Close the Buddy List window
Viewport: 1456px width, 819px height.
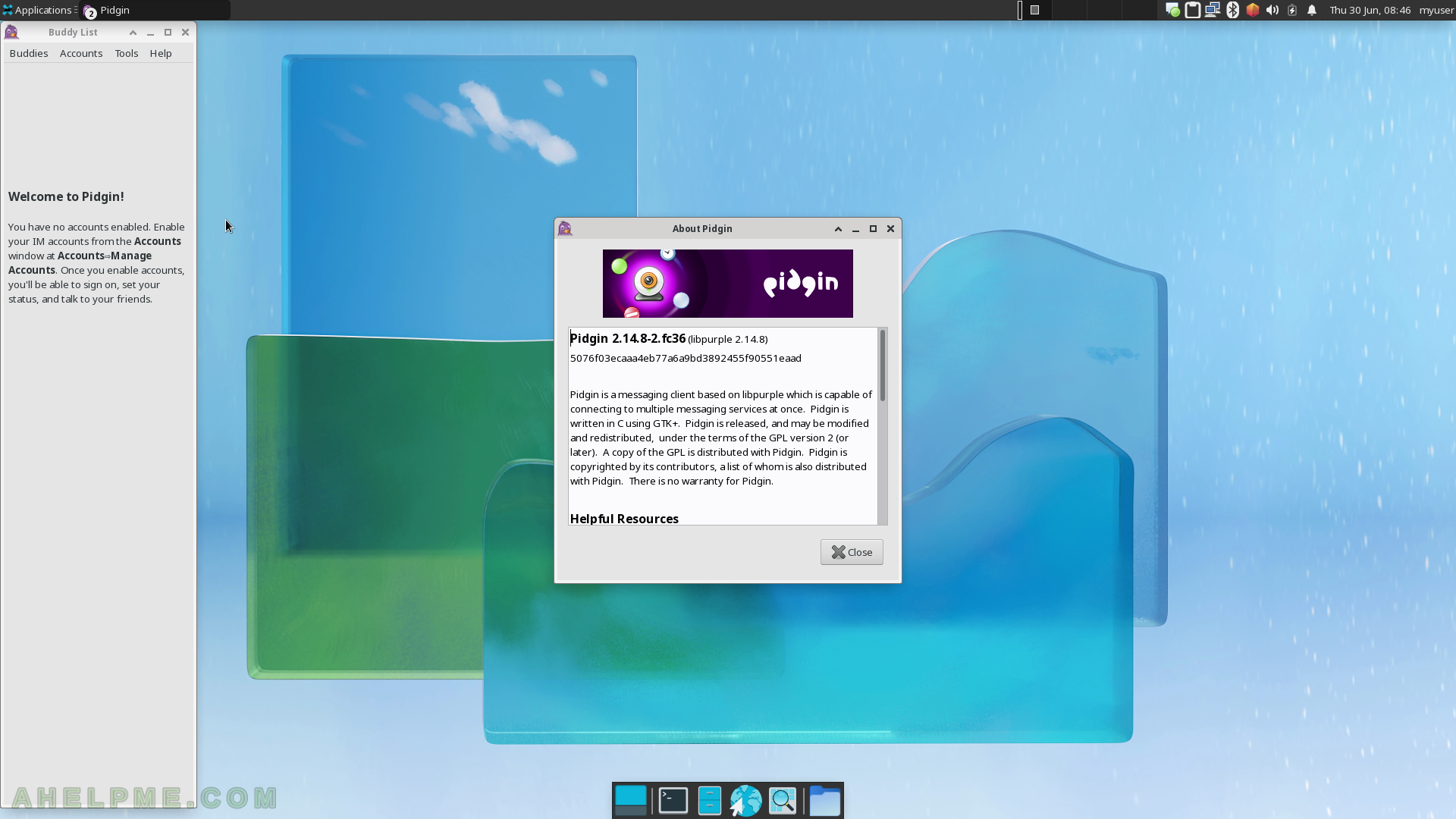click(x=185, y=32)
